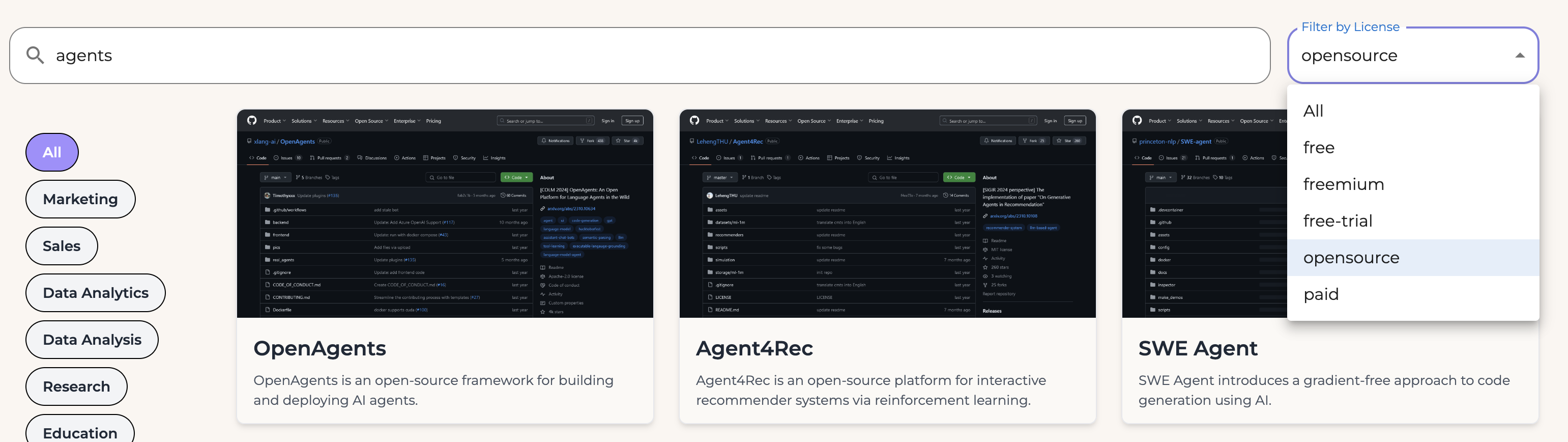The image size is (1568, 442).
Task: Choose the freemium license option
Action: click(x=1413, y=184)
